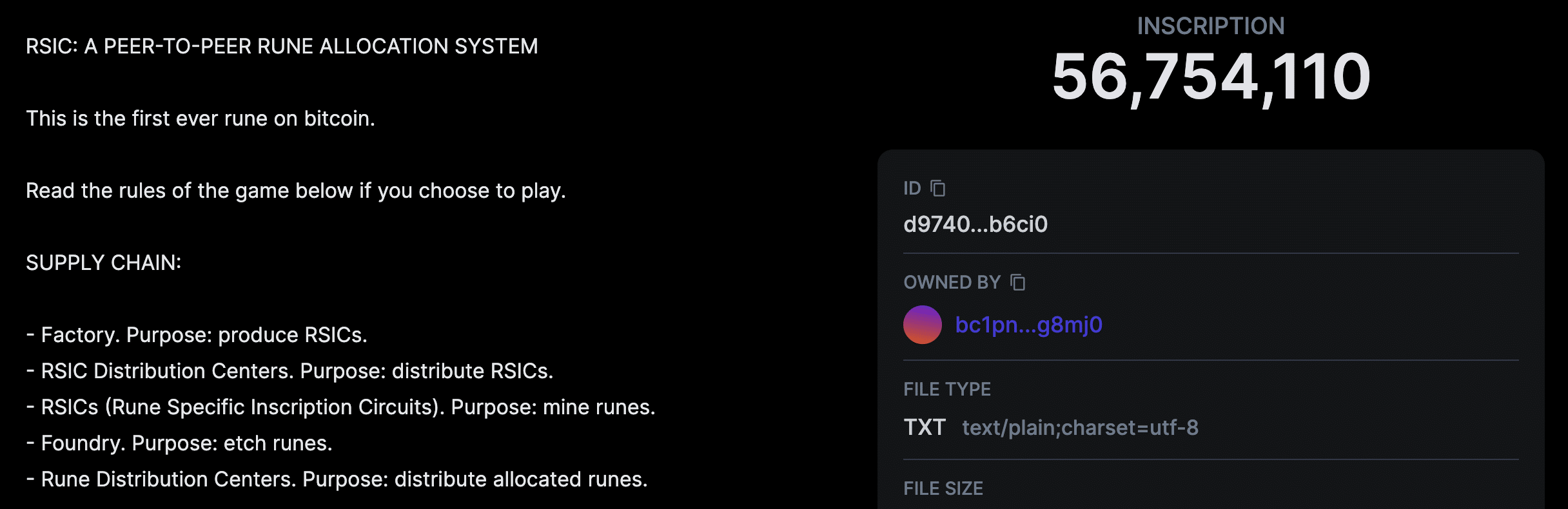The height and width of the screenshot is (509, 1568).
Task: Click the INSCRIPTION heading label
Action: click(x=1211, y=26)
